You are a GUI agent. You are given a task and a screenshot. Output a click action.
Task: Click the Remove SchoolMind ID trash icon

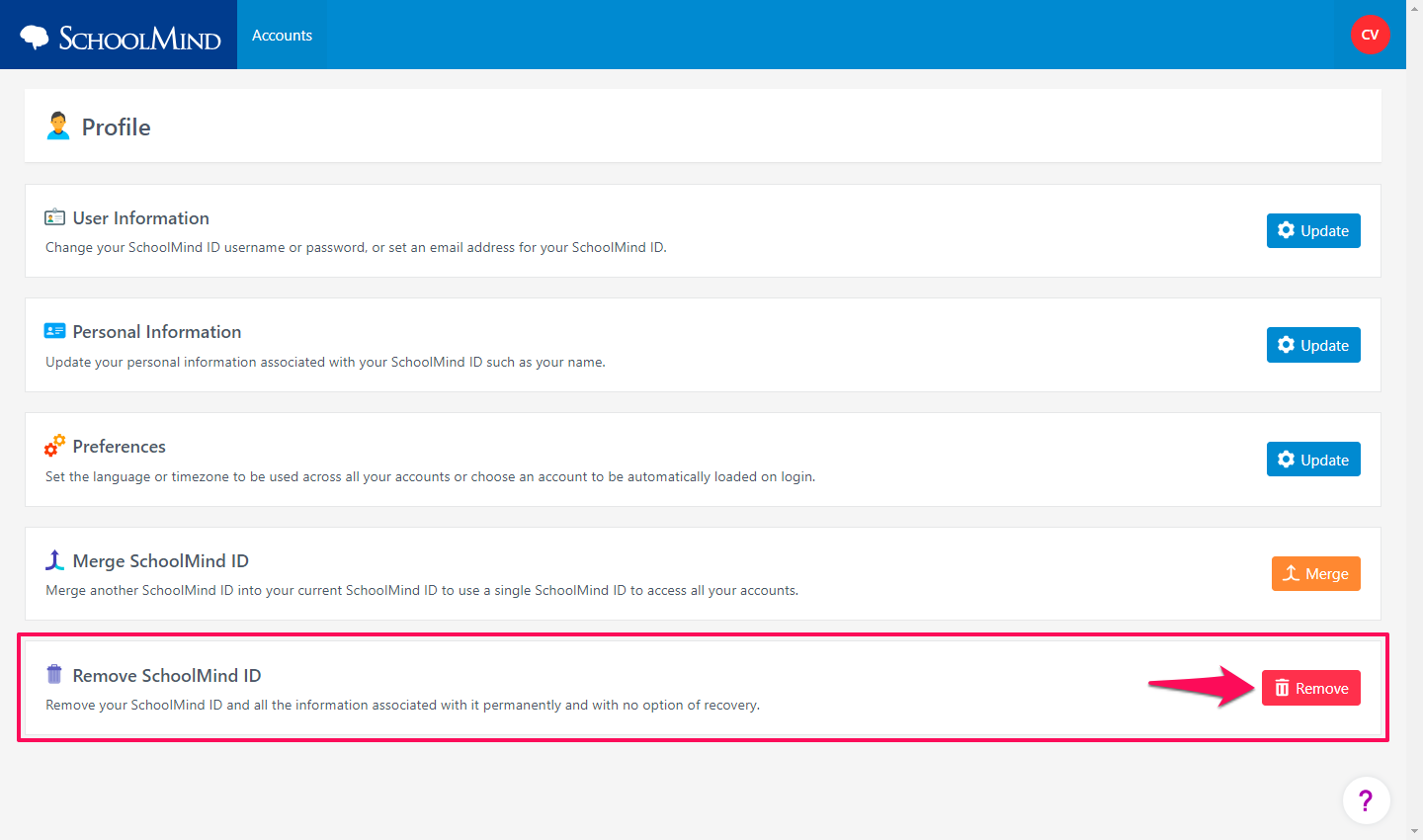tap(54, 674)
